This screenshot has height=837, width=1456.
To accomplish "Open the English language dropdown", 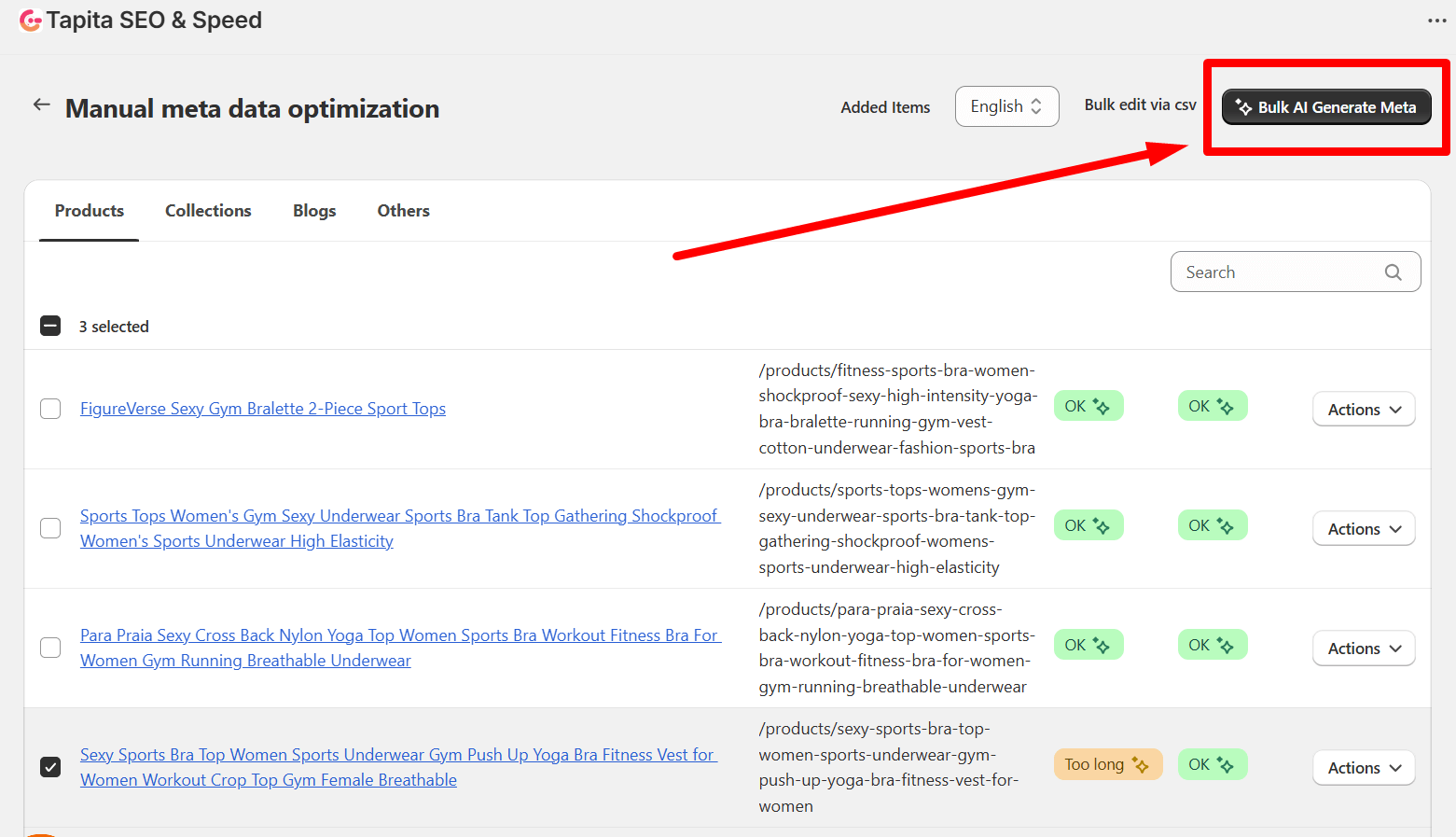I will [1006, 106].
